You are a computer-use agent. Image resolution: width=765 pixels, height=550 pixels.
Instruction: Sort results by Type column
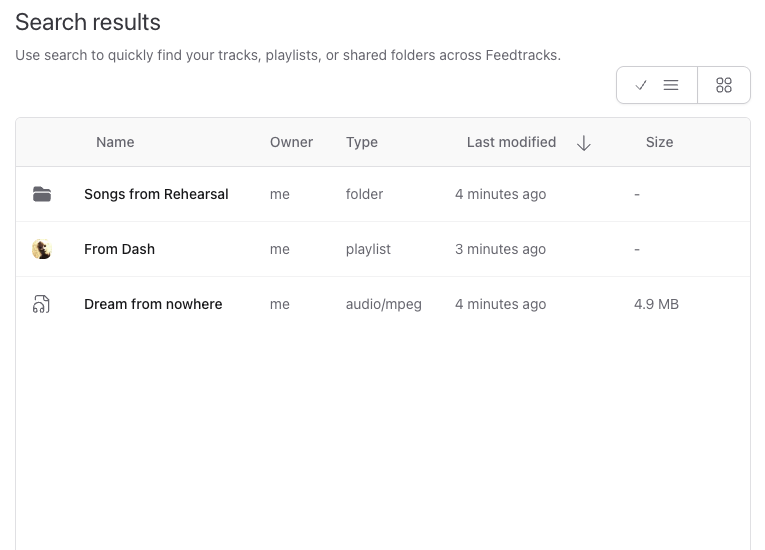point(362,142)
